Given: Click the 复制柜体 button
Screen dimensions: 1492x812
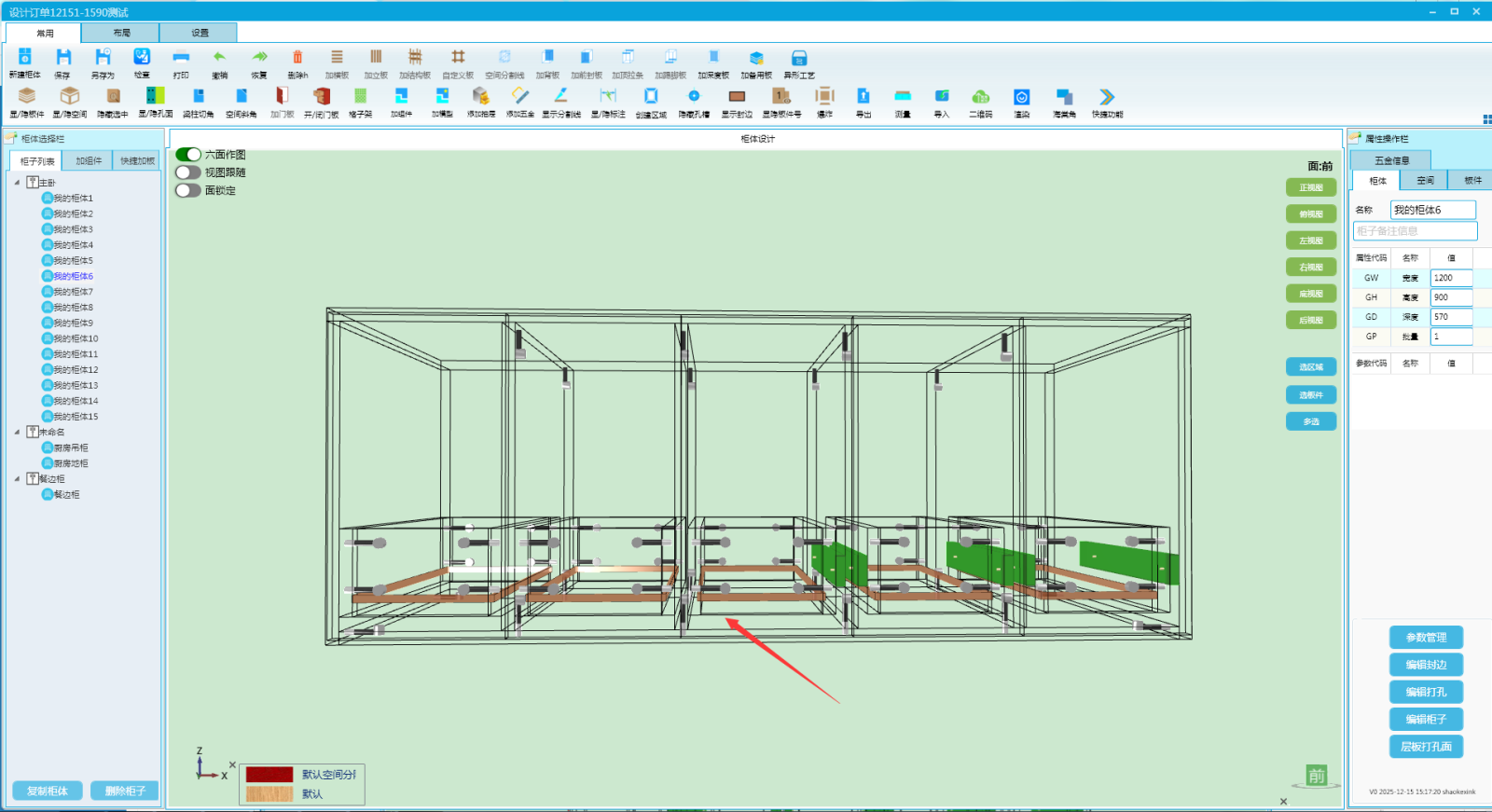Looking at the screenshot, I should (x=48, y=791).
